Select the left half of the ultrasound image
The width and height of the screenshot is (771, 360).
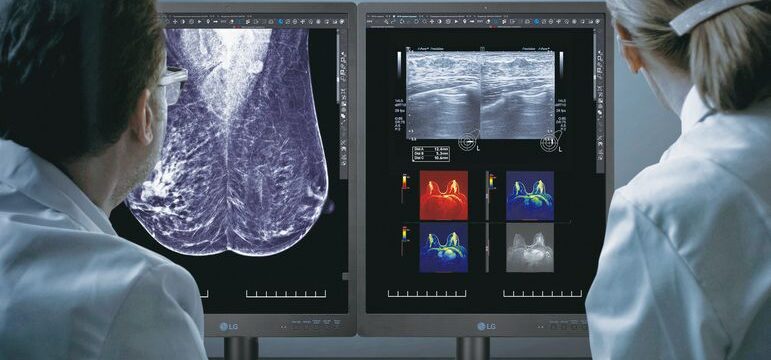click(443, 94)
